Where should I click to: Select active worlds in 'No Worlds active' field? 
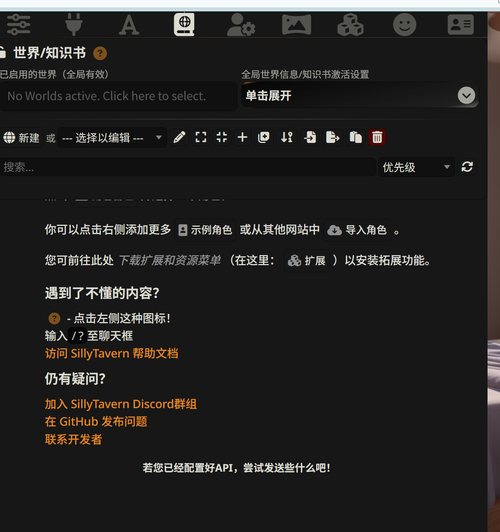coord(118,96)
